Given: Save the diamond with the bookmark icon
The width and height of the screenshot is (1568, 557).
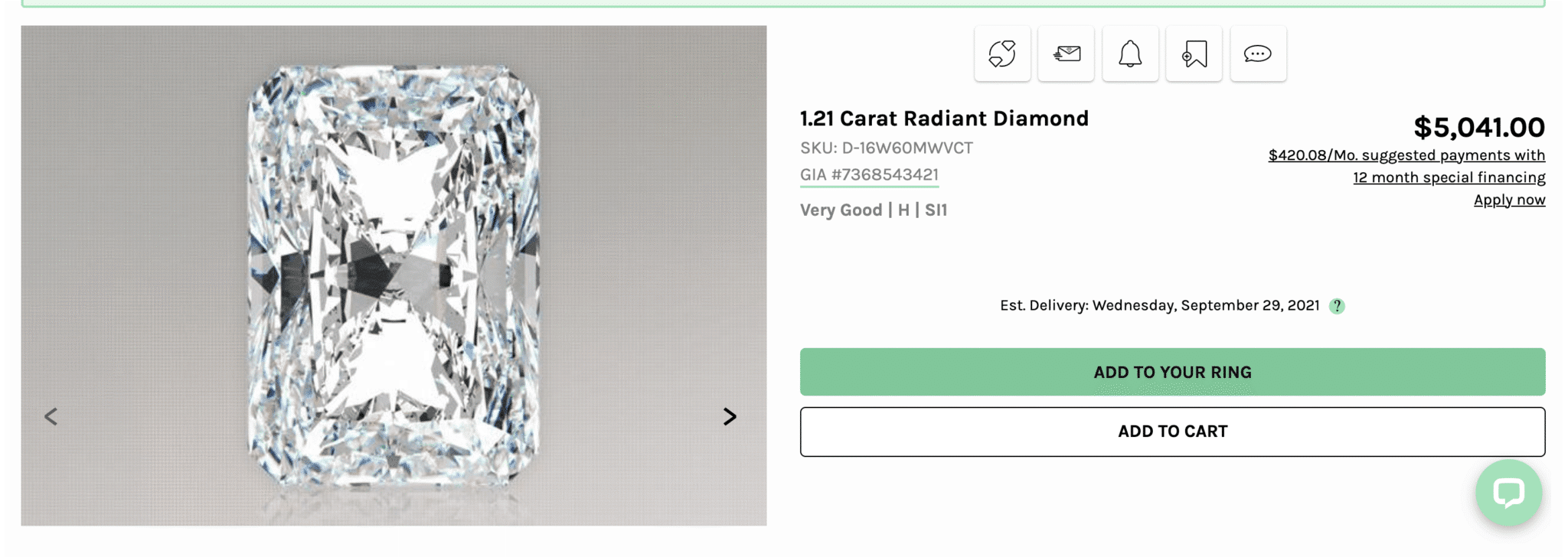Looking at the screenshot, I should click(x=1194, y=54).
